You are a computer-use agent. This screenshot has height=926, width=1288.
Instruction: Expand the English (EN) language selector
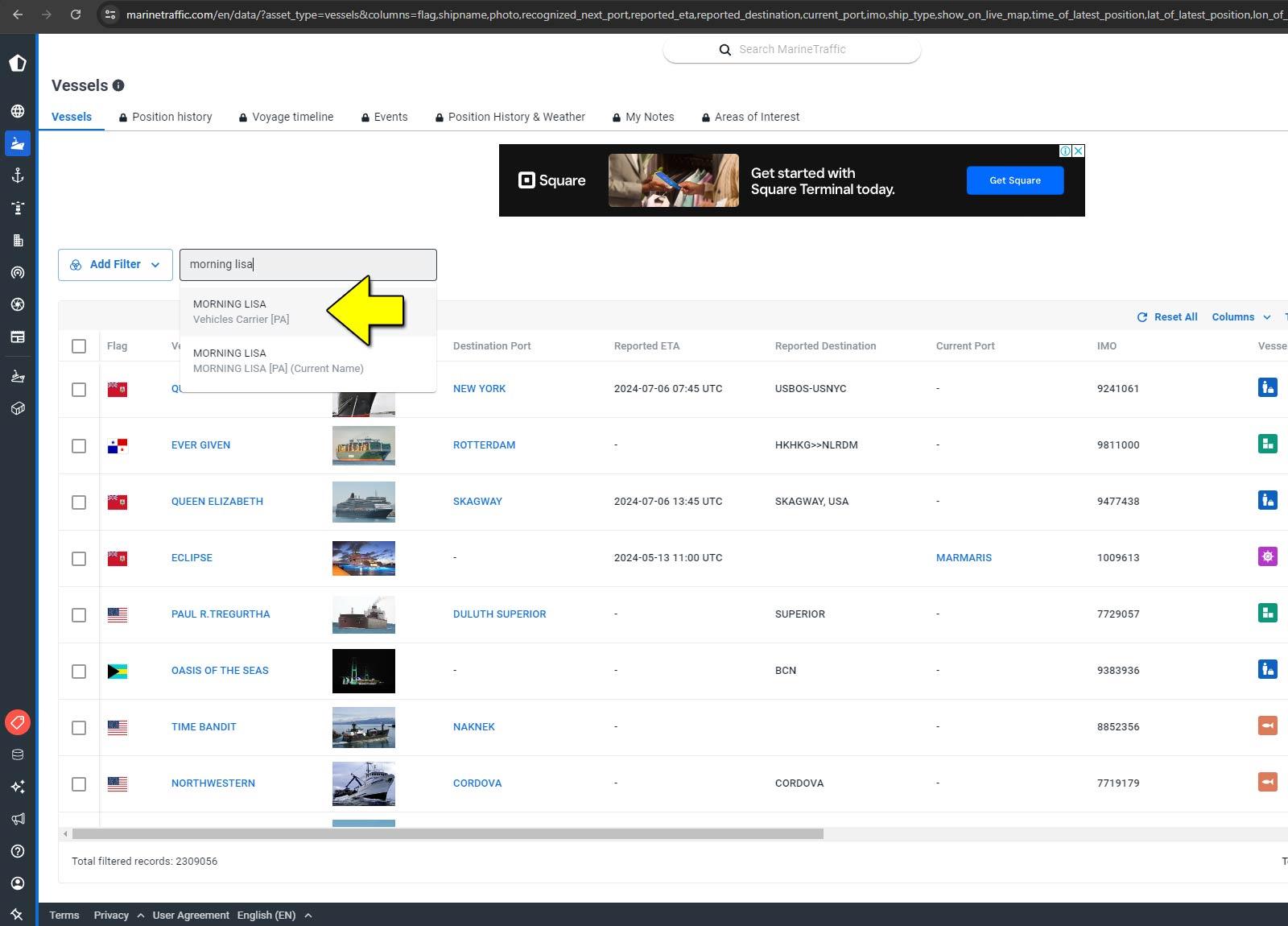pos(274,916)
